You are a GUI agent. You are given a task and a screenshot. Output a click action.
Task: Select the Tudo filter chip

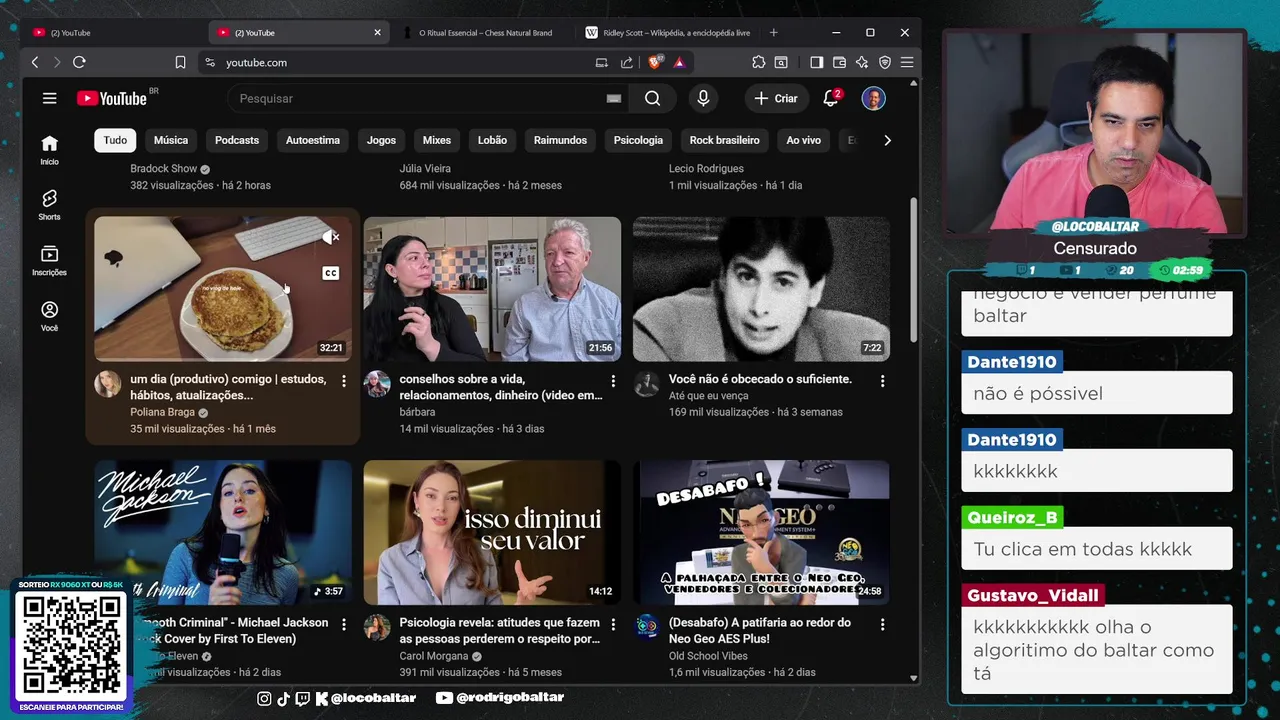coord(115,140)
